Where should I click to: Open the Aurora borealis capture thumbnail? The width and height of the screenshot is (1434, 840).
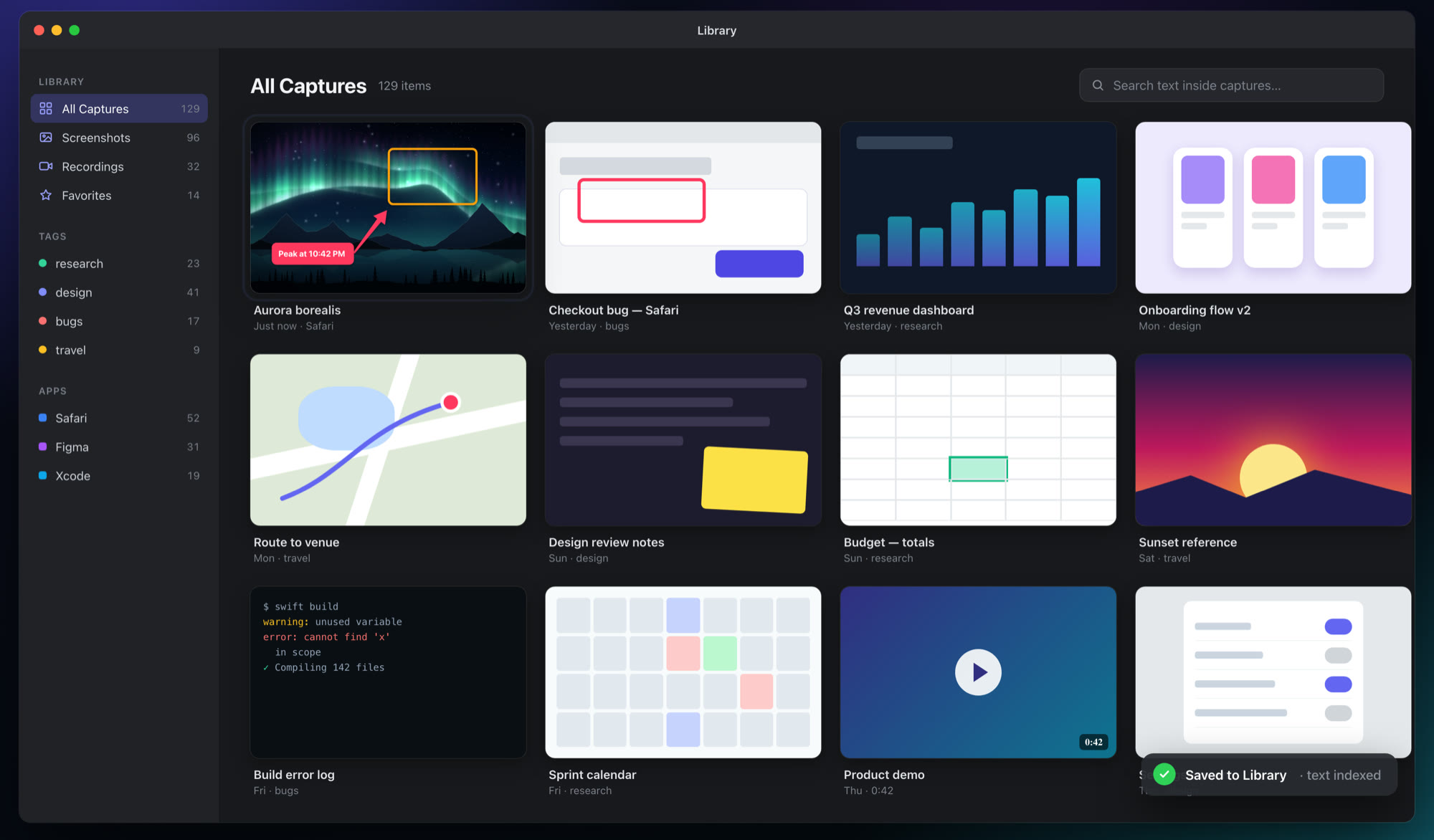(388, 207)
